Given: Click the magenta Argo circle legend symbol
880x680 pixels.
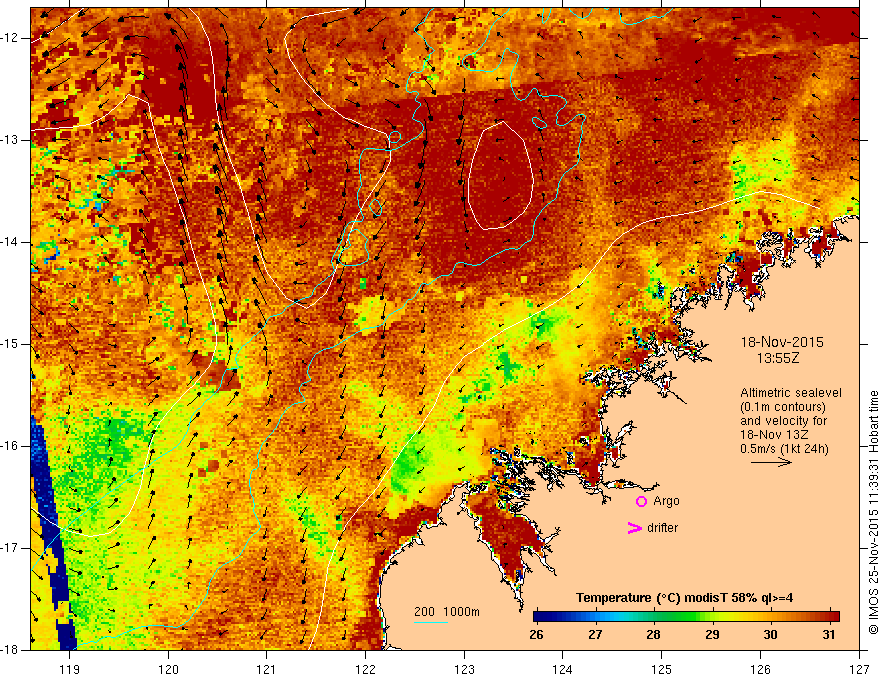Looking at the screenshot, I should pyautogui.click(x=641, y=501).
